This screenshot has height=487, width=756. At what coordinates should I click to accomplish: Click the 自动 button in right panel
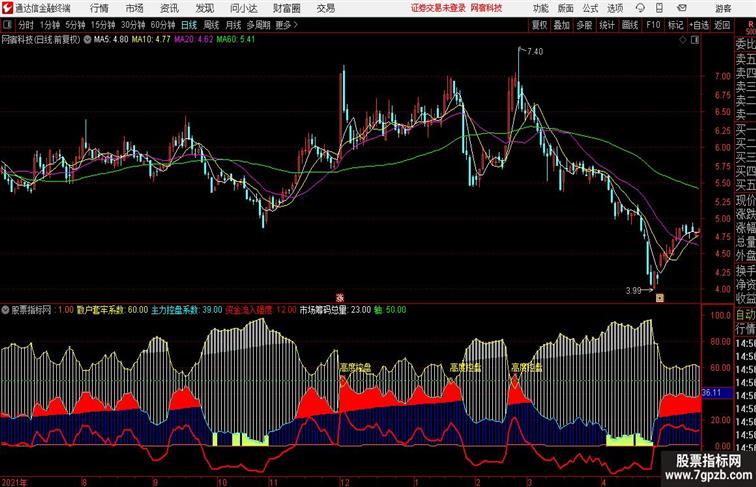click(x=745, y=315)
